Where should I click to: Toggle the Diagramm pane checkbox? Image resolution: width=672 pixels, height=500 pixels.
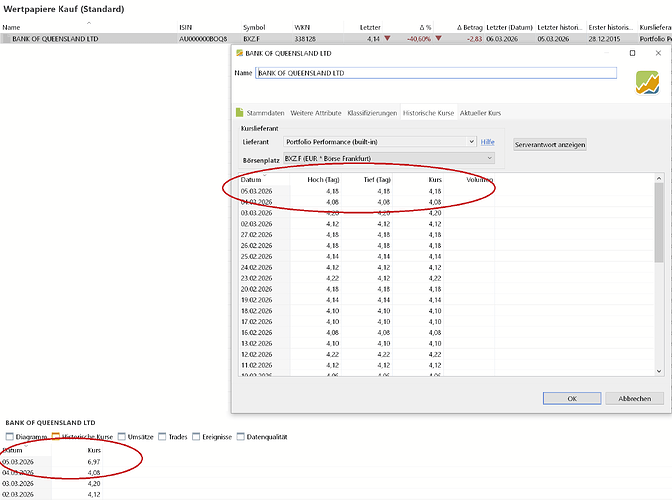point(9,437)
